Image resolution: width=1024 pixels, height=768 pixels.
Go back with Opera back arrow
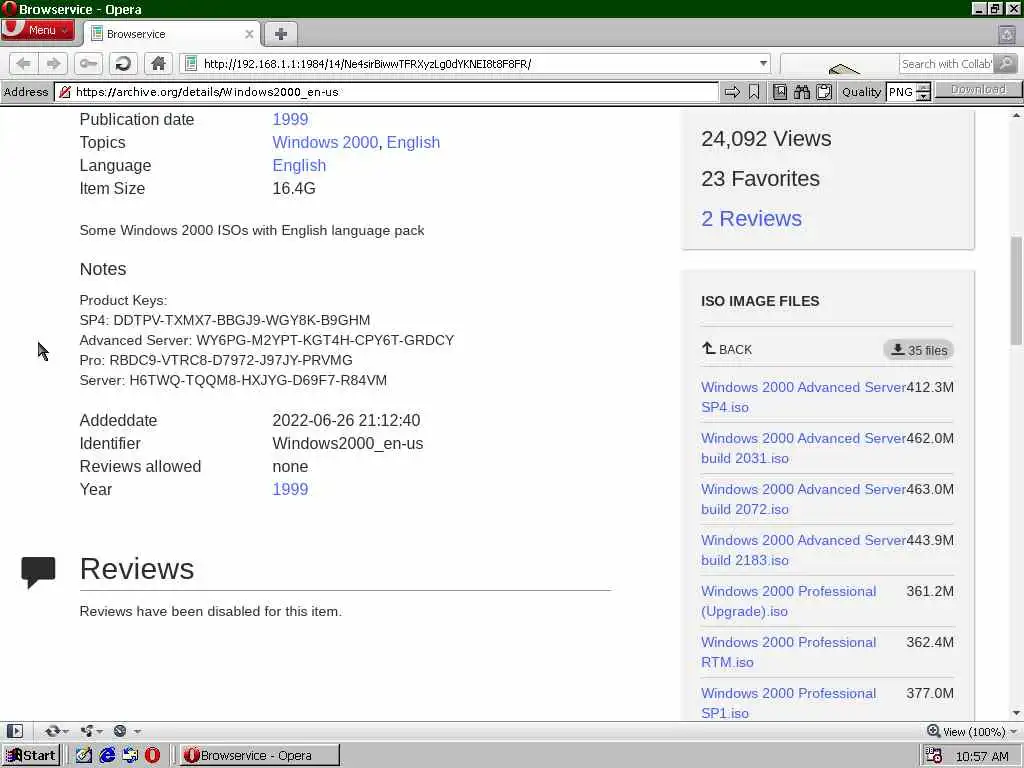(x=24, y=63)
